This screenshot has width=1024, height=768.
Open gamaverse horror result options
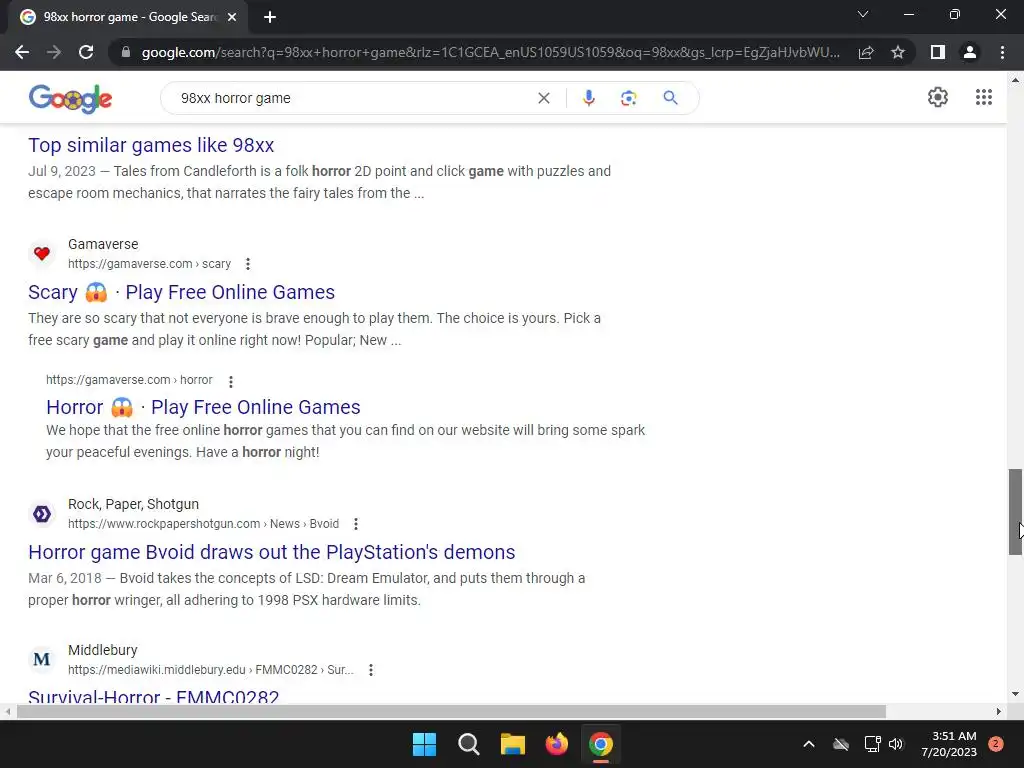(231, 381)
